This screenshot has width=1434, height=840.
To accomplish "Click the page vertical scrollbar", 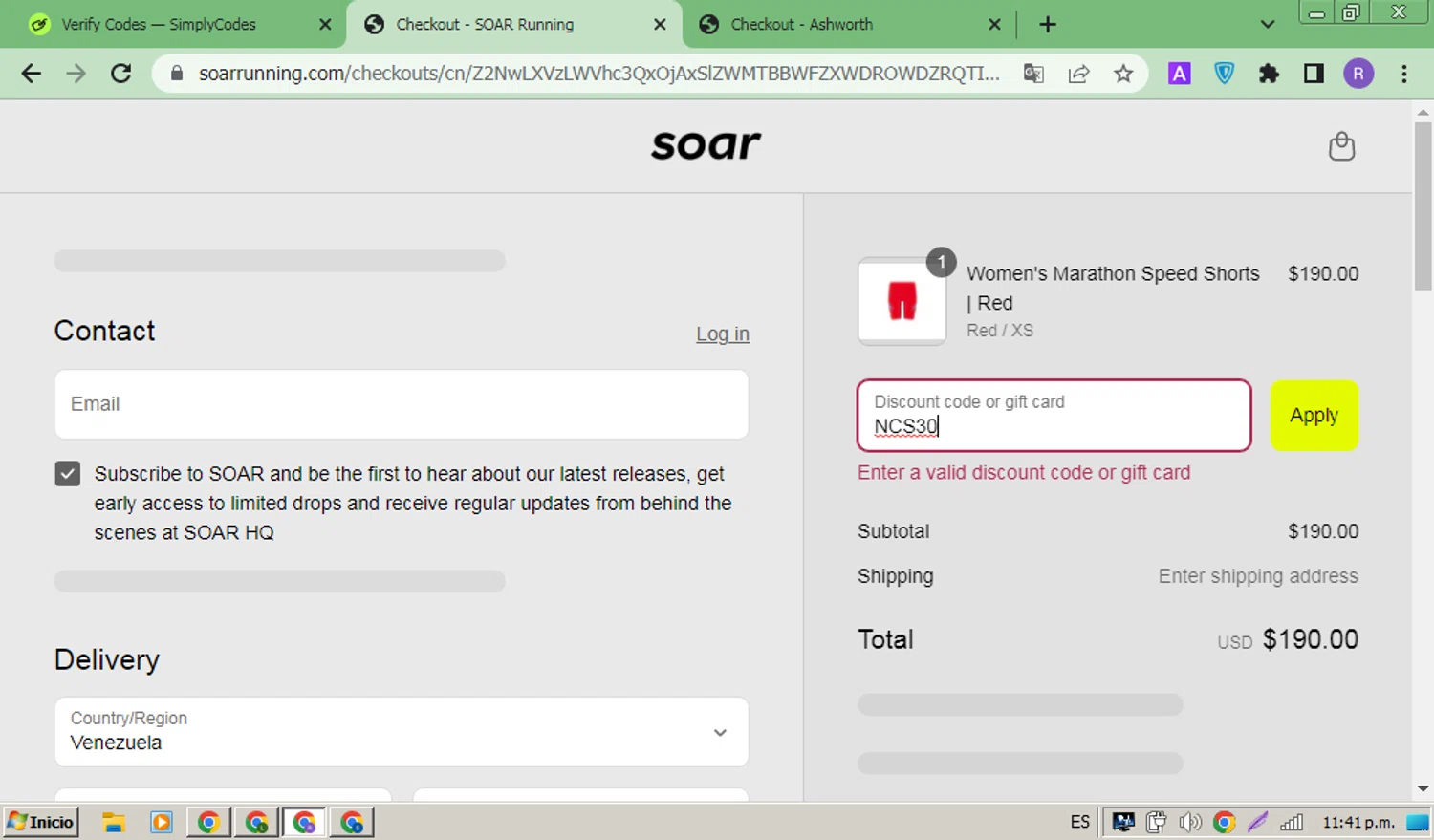I will pos(1423,205).
